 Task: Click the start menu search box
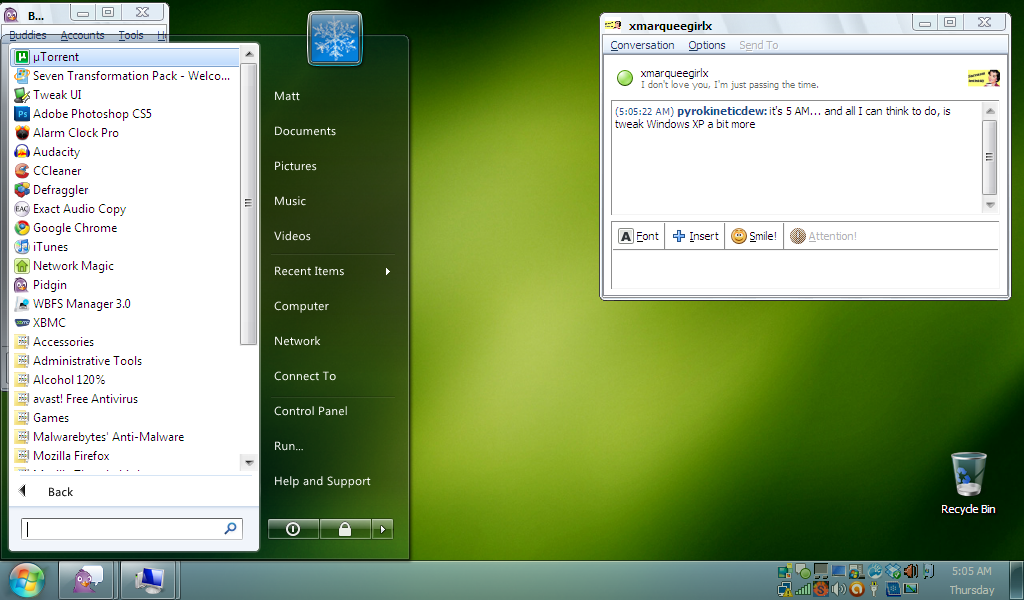point(132,528)
